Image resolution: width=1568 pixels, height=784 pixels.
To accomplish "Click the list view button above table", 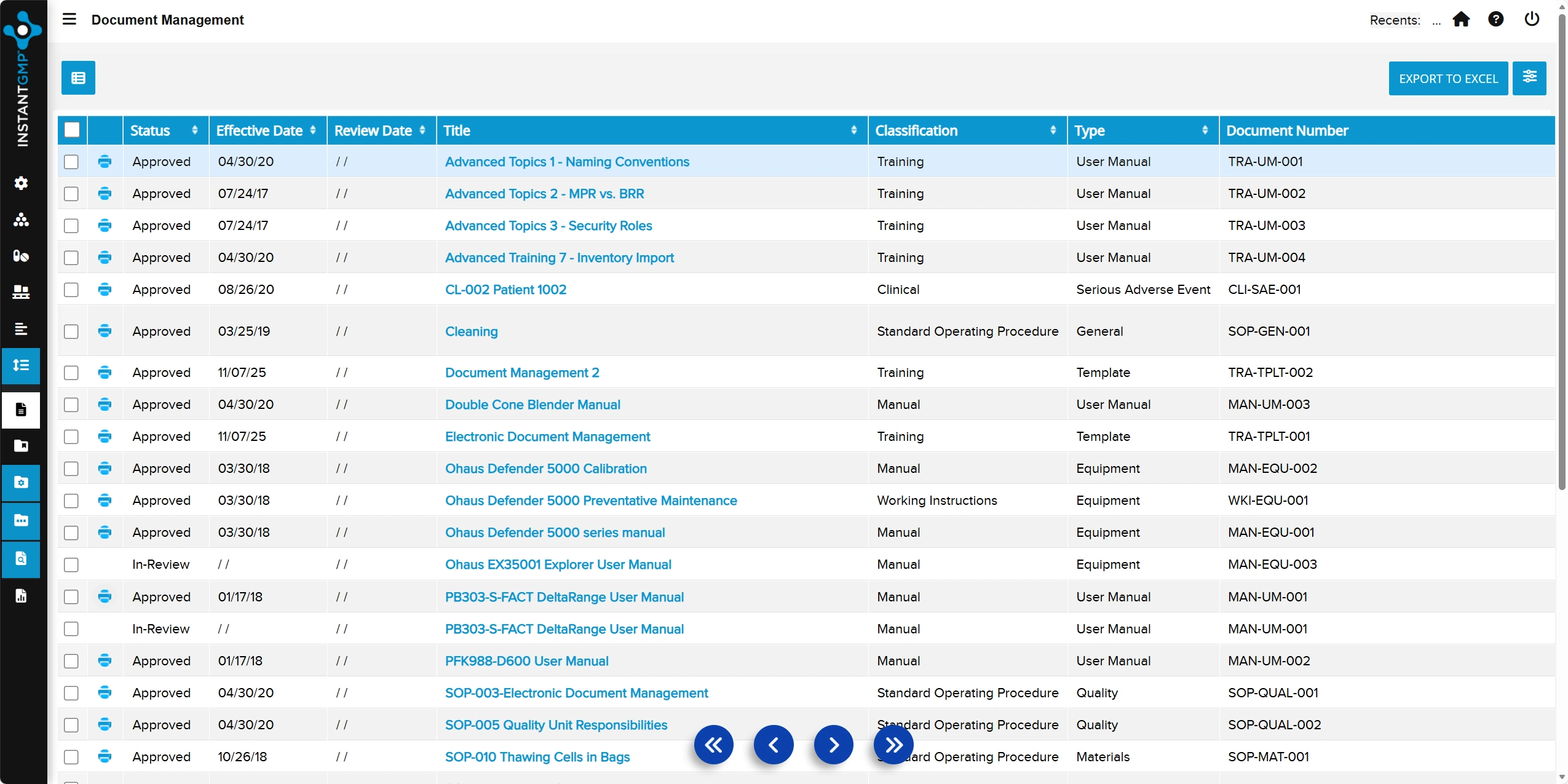I will 78,78.
